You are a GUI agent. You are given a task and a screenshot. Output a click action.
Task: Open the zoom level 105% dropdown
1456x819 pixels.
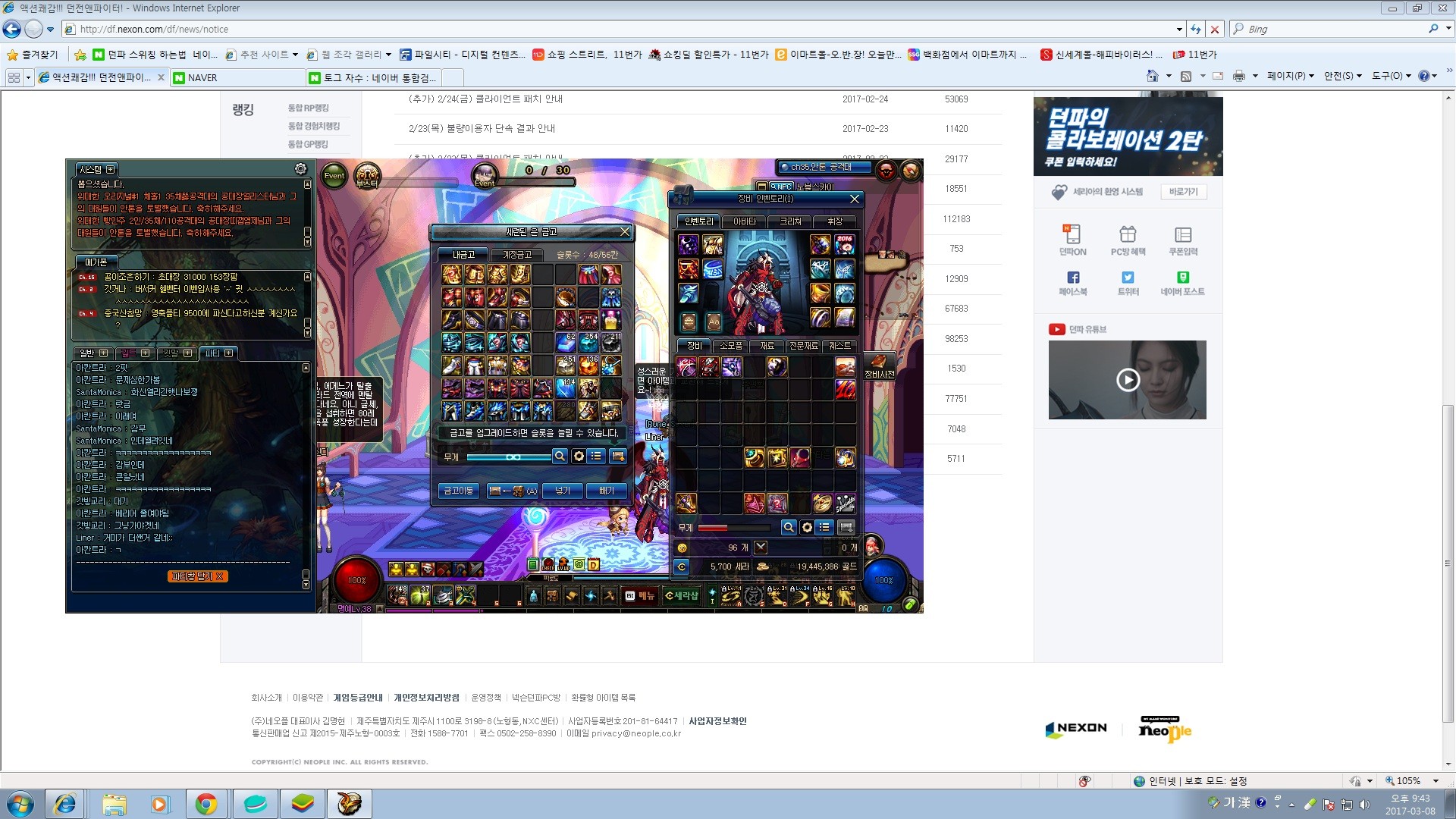click(1435, 781)
